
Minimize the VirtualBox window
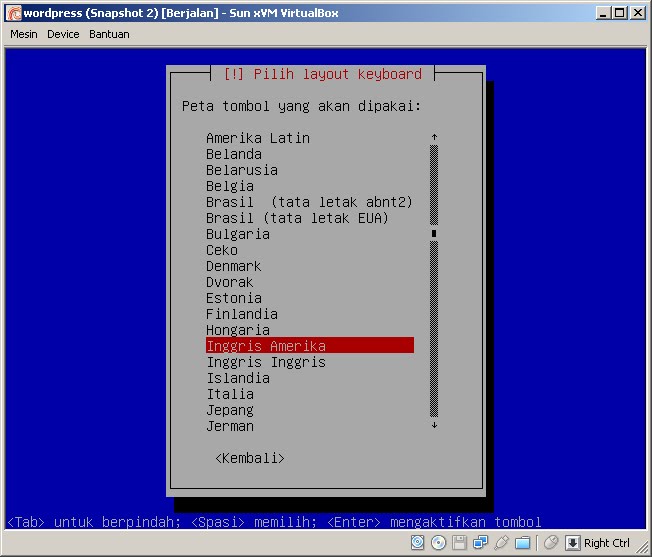pyautogui.click(x=603, y=13)
